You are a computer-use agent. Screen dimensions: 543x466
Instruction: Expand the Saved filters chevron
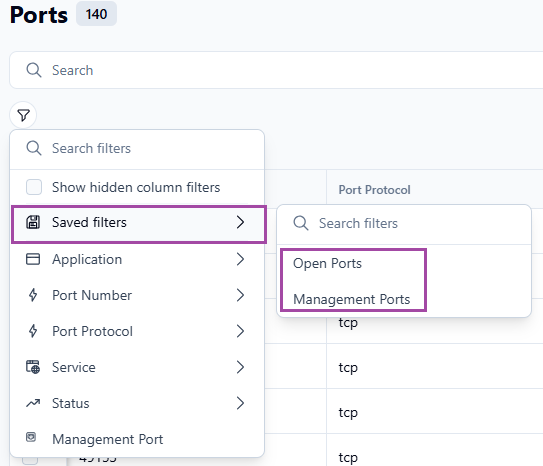[240, 222]
